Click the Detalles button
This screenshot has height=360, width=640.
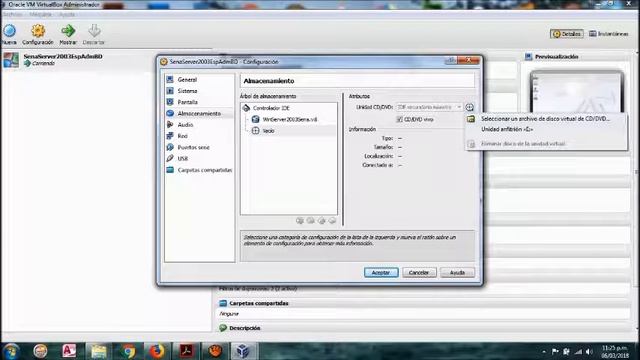[567, 34]
